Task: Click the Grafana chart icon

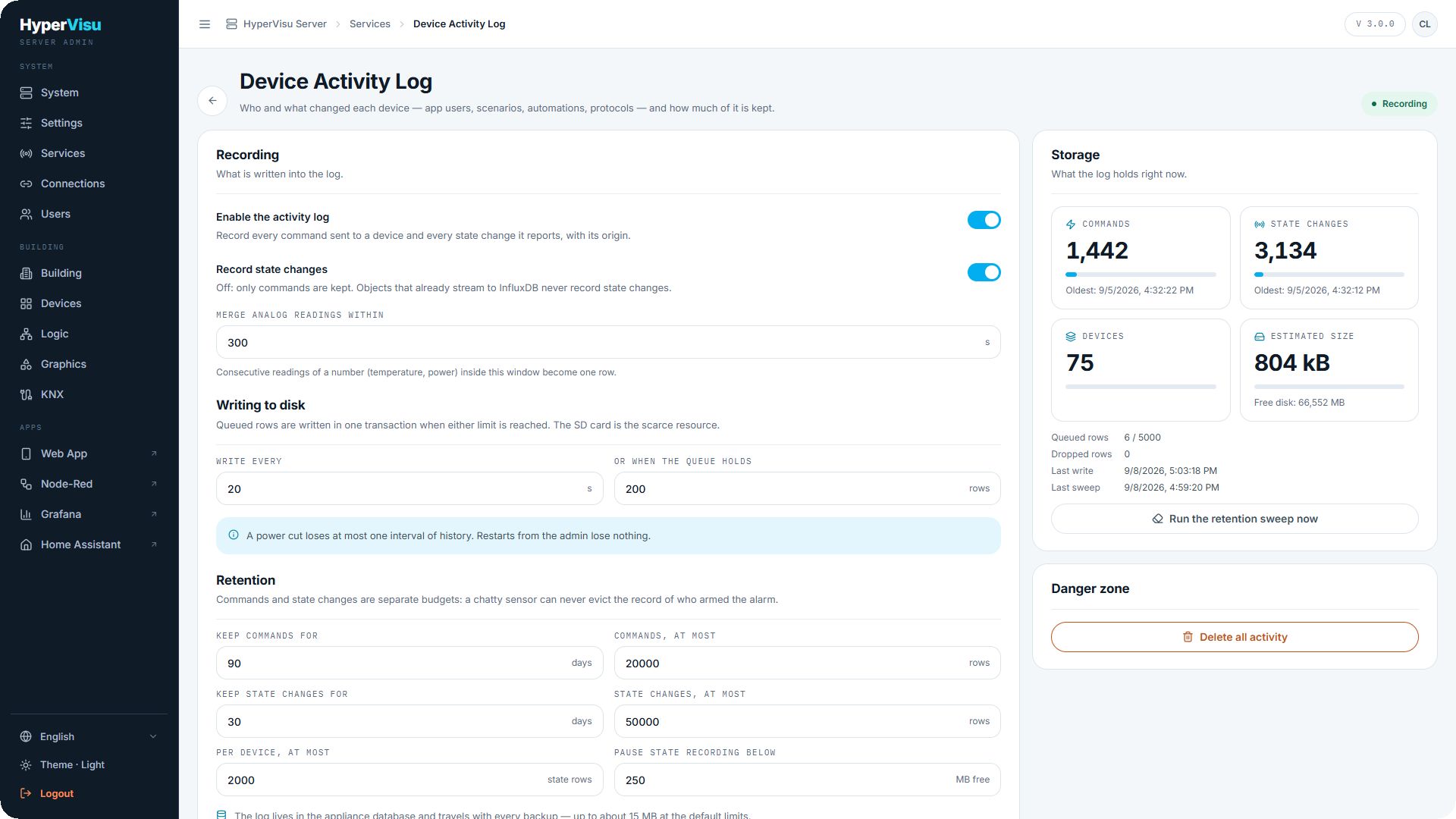Action: [26, 514]
